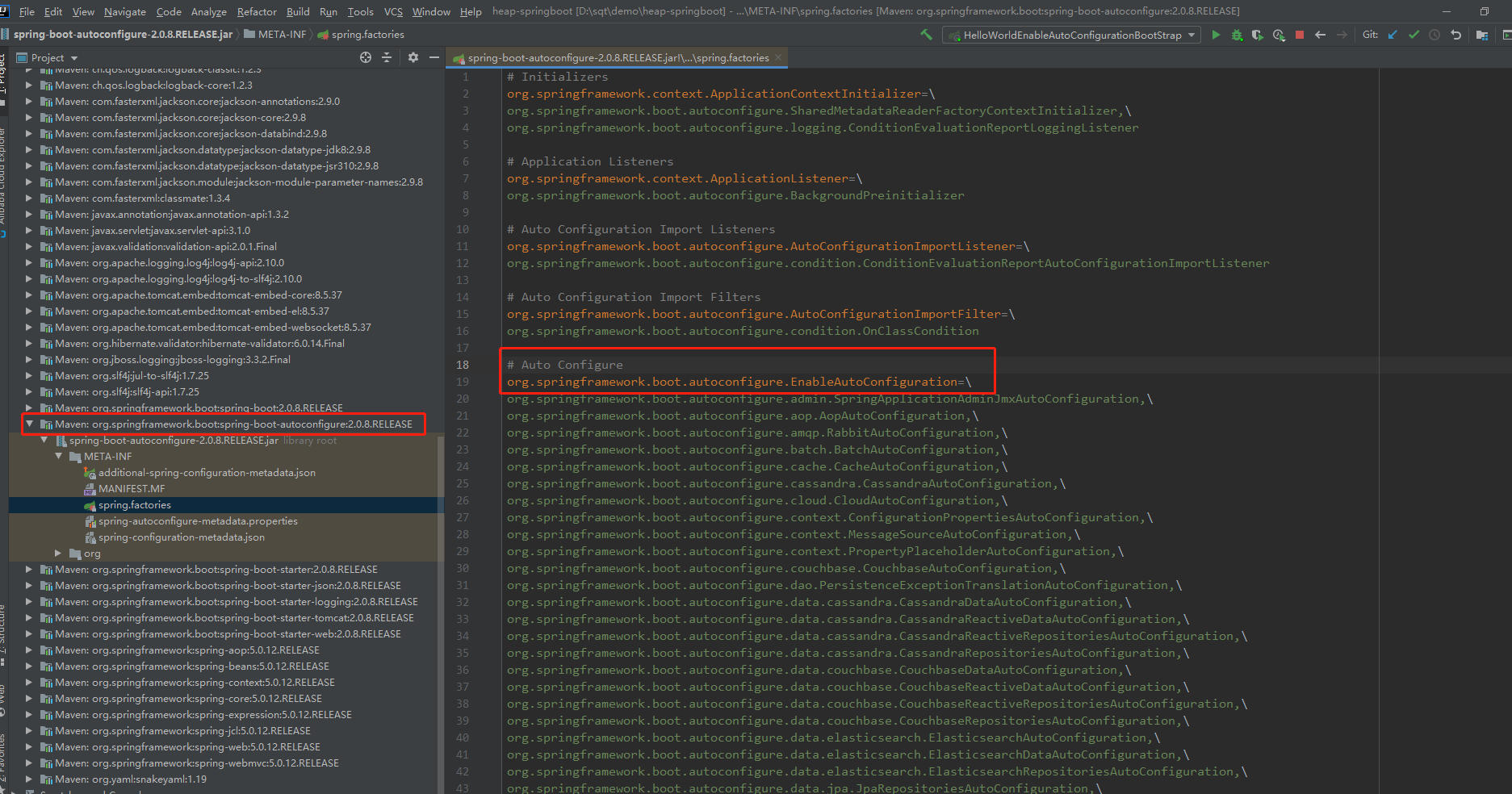Update project with Git blue arrow

click(x=1393, y=35)
